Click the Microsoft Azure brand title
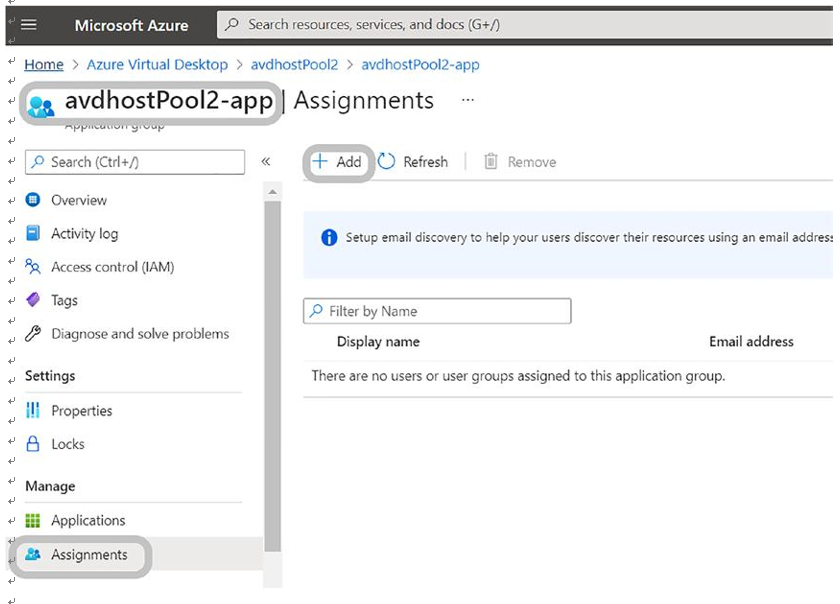Screen dimensions: 840x604 (131, 25)
